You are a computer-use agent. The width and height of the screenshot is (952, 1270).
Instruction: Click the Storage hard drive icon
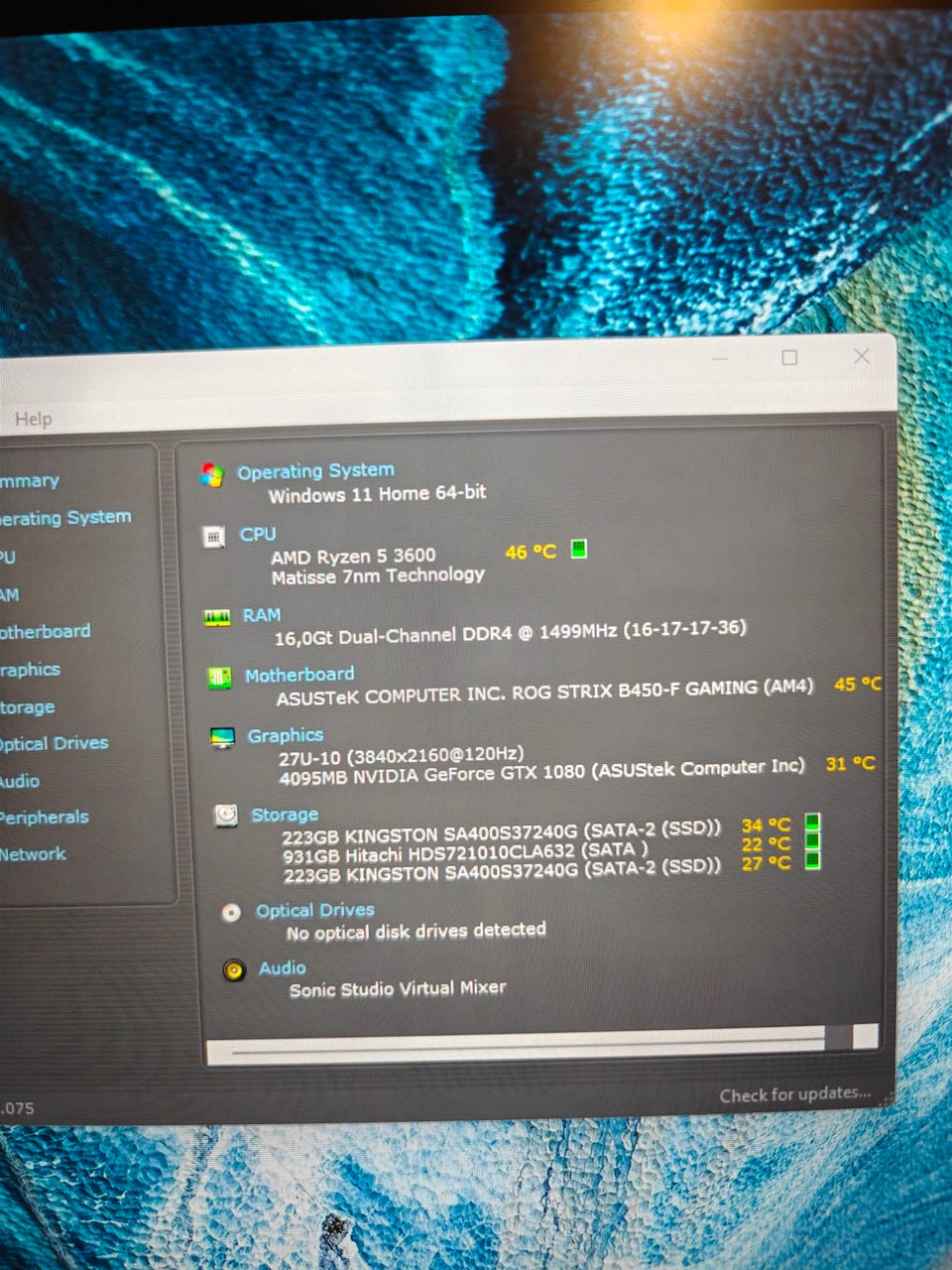(226, 816)
